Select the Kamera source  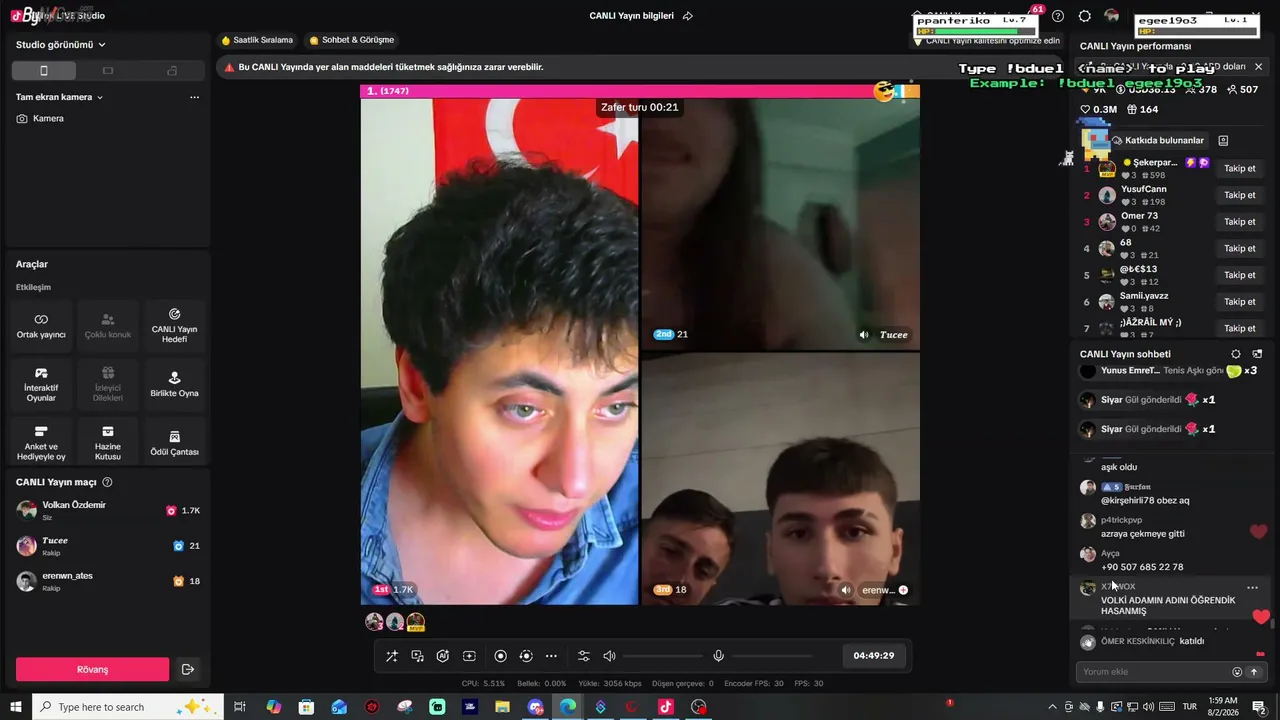(40, 118)
